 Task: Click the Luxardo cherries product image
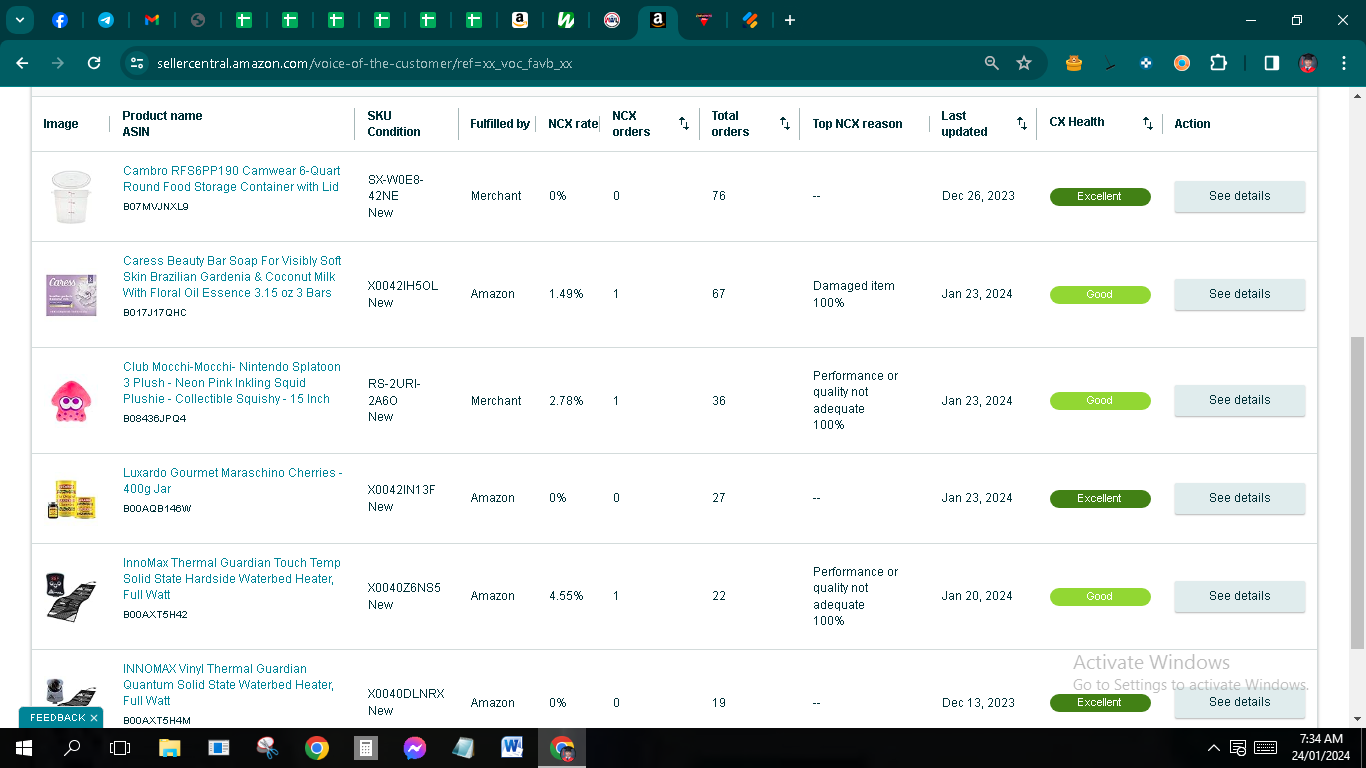pos(71,498)
